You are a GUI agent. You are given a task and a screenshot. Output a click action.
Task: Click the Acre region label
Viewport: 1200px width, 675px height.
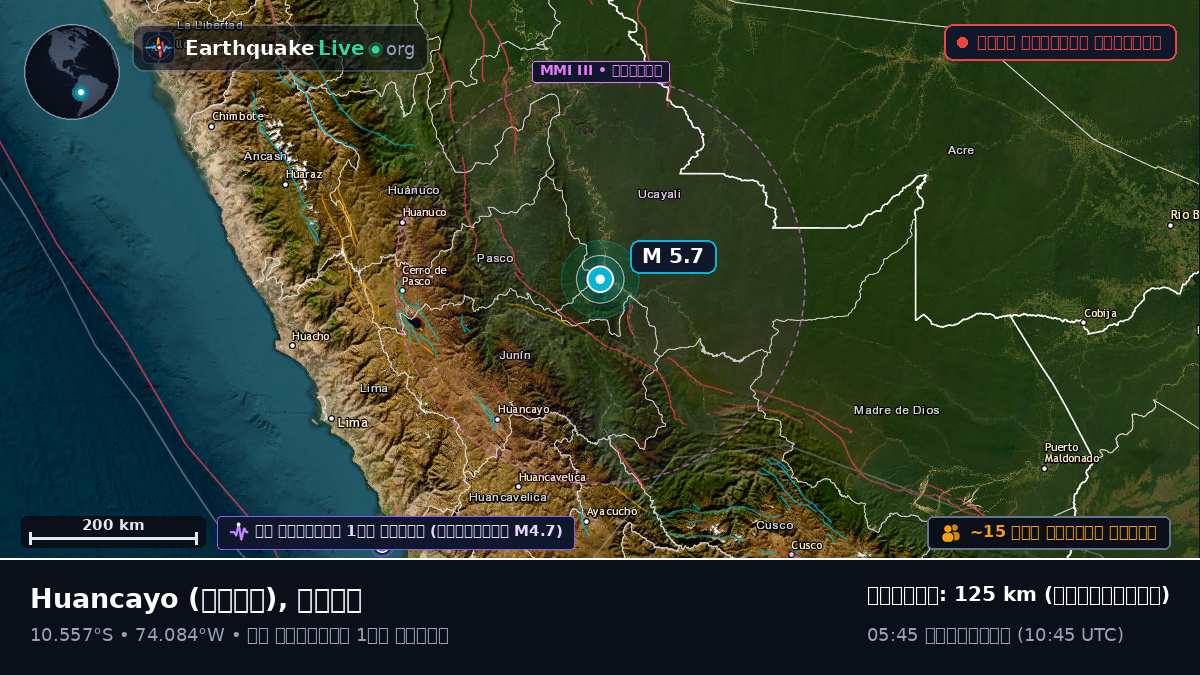(x=961, y=150)
